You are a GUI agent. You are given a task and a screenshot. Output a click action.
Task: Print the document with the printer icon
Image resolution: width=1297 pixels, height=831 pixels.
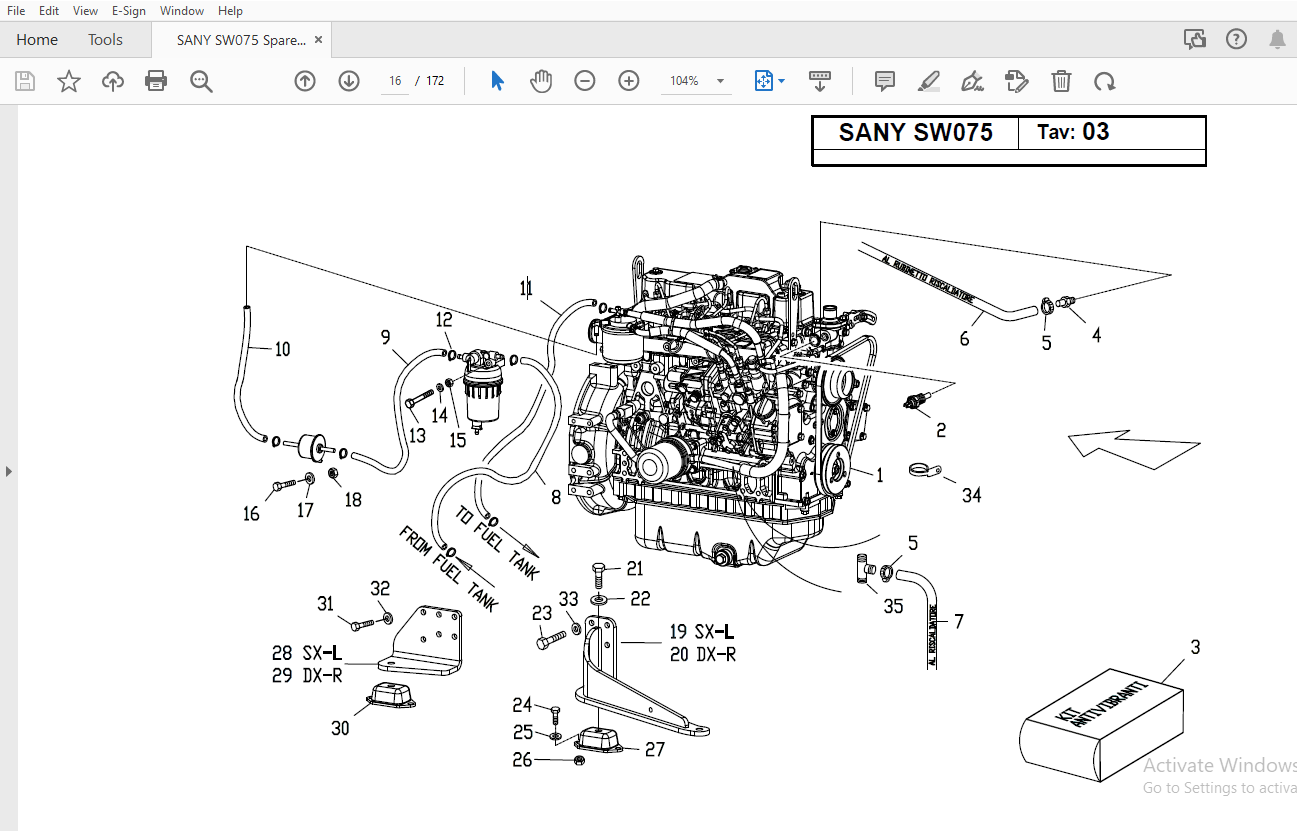coord(156,81)
